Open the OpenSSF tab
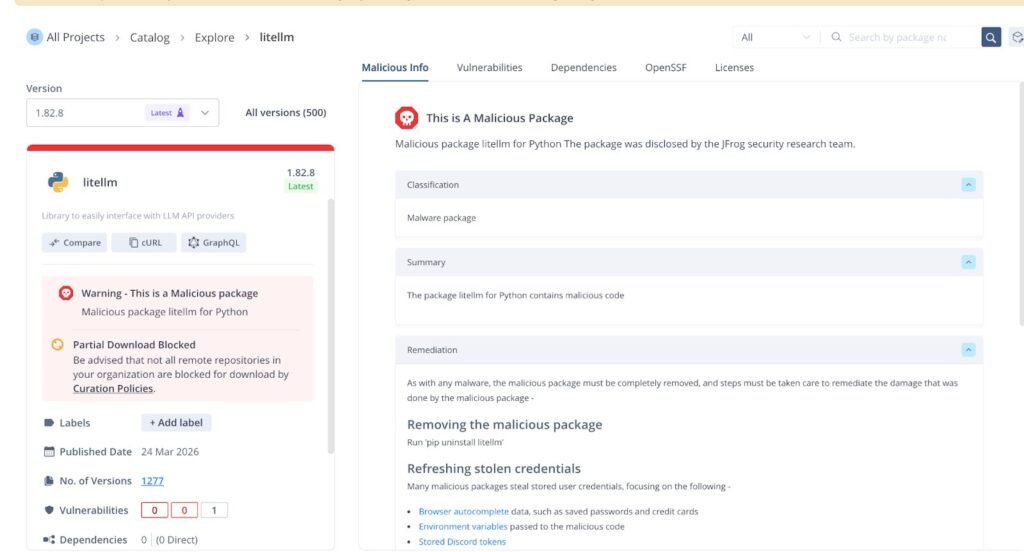Viewport: 1024px width, 552px height. click(x=665, y=68)
